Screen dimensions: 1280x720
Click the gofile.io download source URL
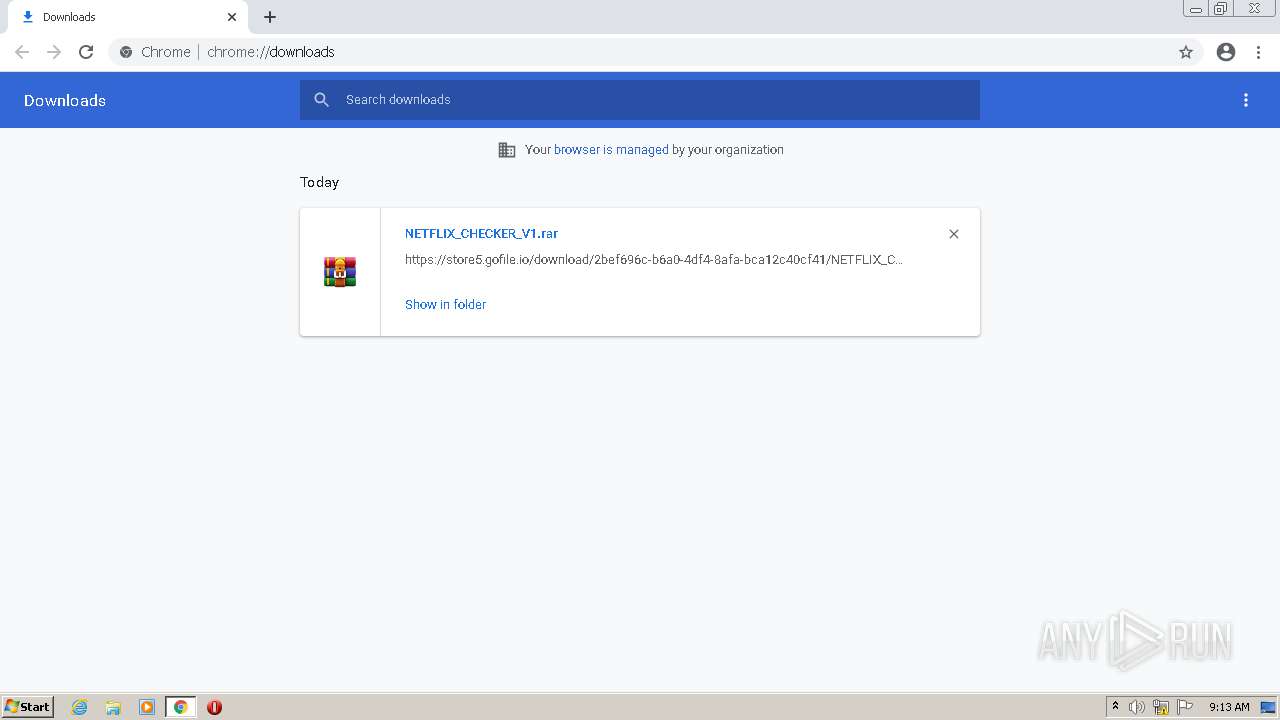pos(654,259)
